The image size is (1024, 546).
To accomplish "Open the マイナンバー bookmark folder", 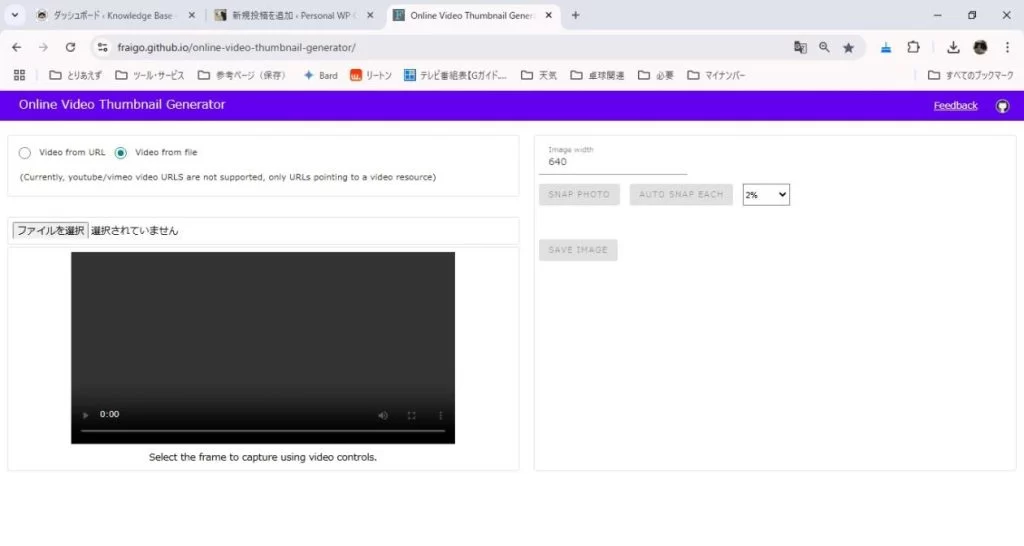I will [x=716, y=75].
